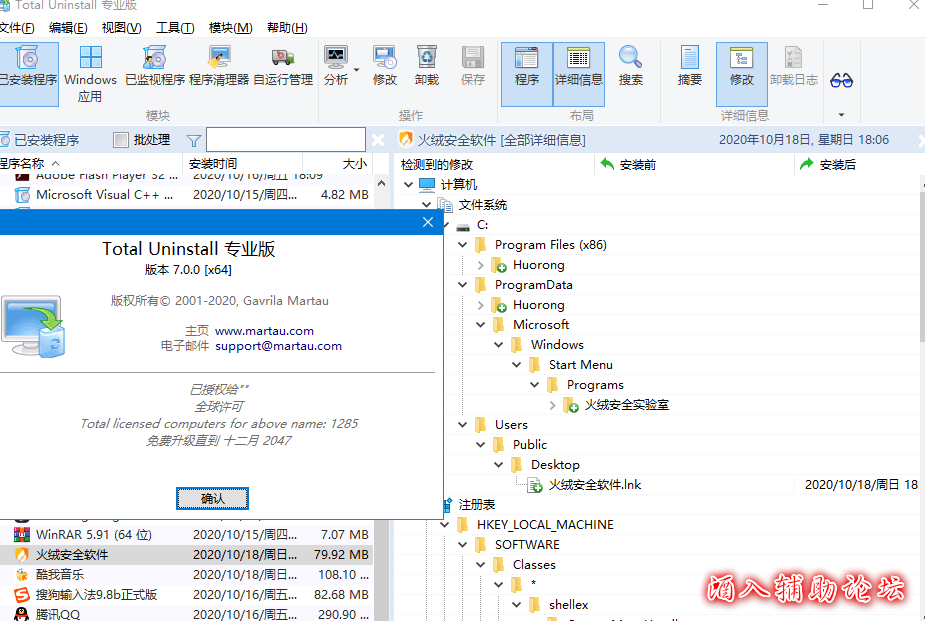Expand Huorong under Program Files (x86)

(480, 265)
